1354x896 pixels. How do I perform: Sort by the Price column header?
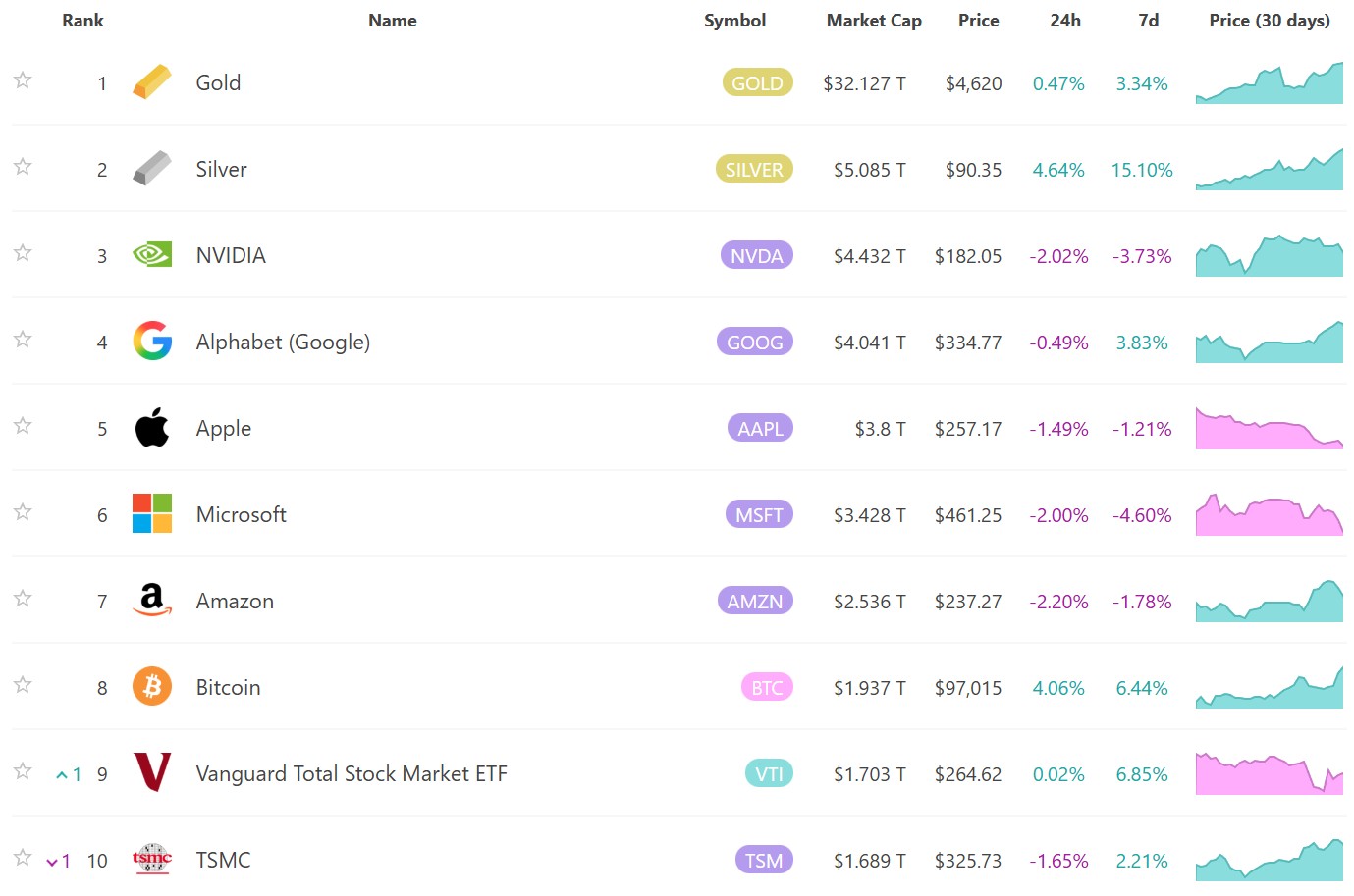pyautogui.click(x=978, y=21)
